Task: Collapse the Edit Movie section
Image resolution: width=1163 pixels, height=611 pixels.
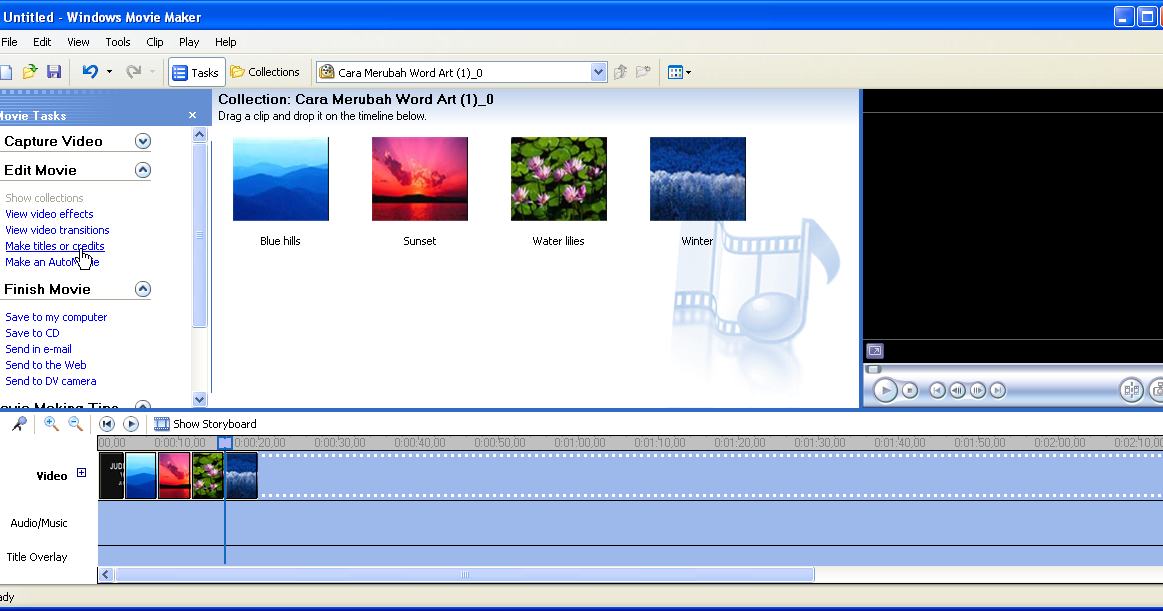Action: click(143, 170)
